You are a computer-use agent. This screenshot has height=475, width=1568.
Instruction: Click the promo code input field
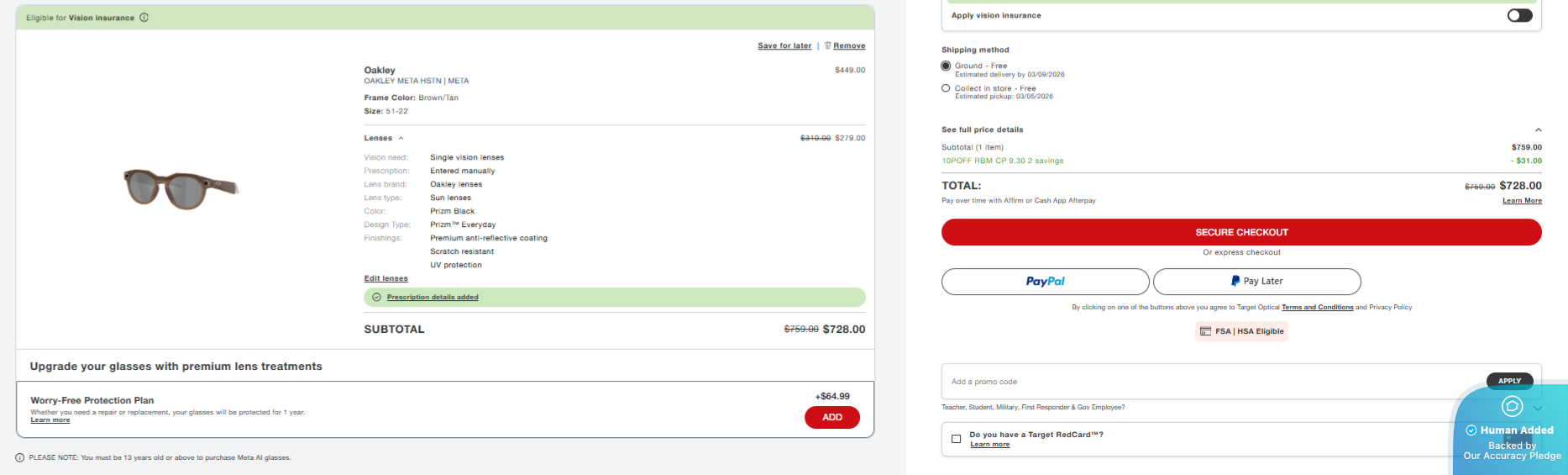coord(1209,382)
